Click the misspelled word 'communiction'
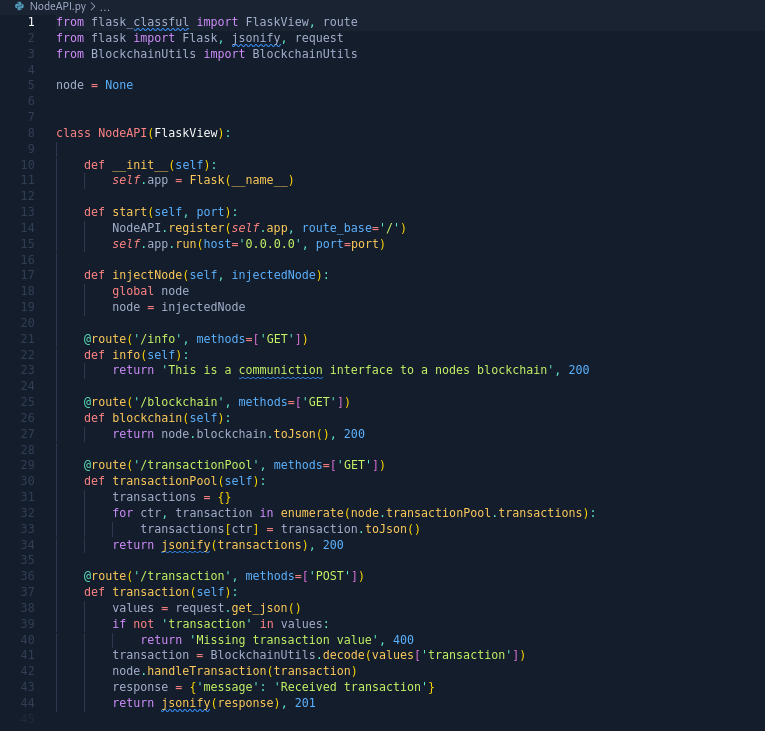 [281, 370]
